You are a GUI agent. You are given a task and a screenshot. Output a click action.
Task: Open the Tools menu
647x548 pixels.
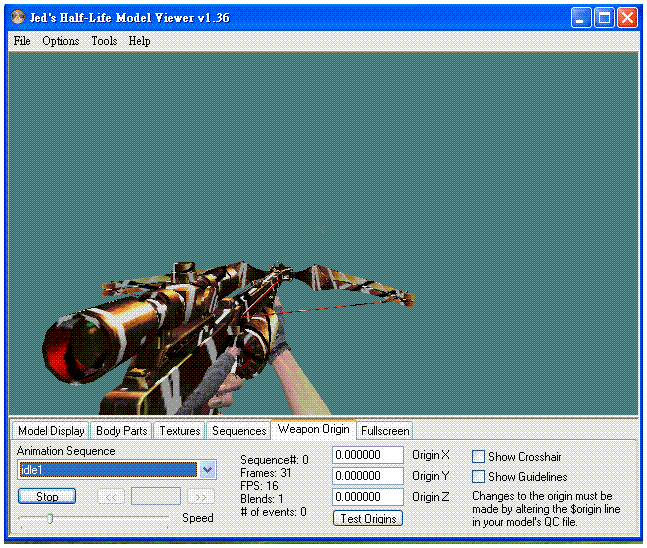pyautogui.click(x=104, y=41)
